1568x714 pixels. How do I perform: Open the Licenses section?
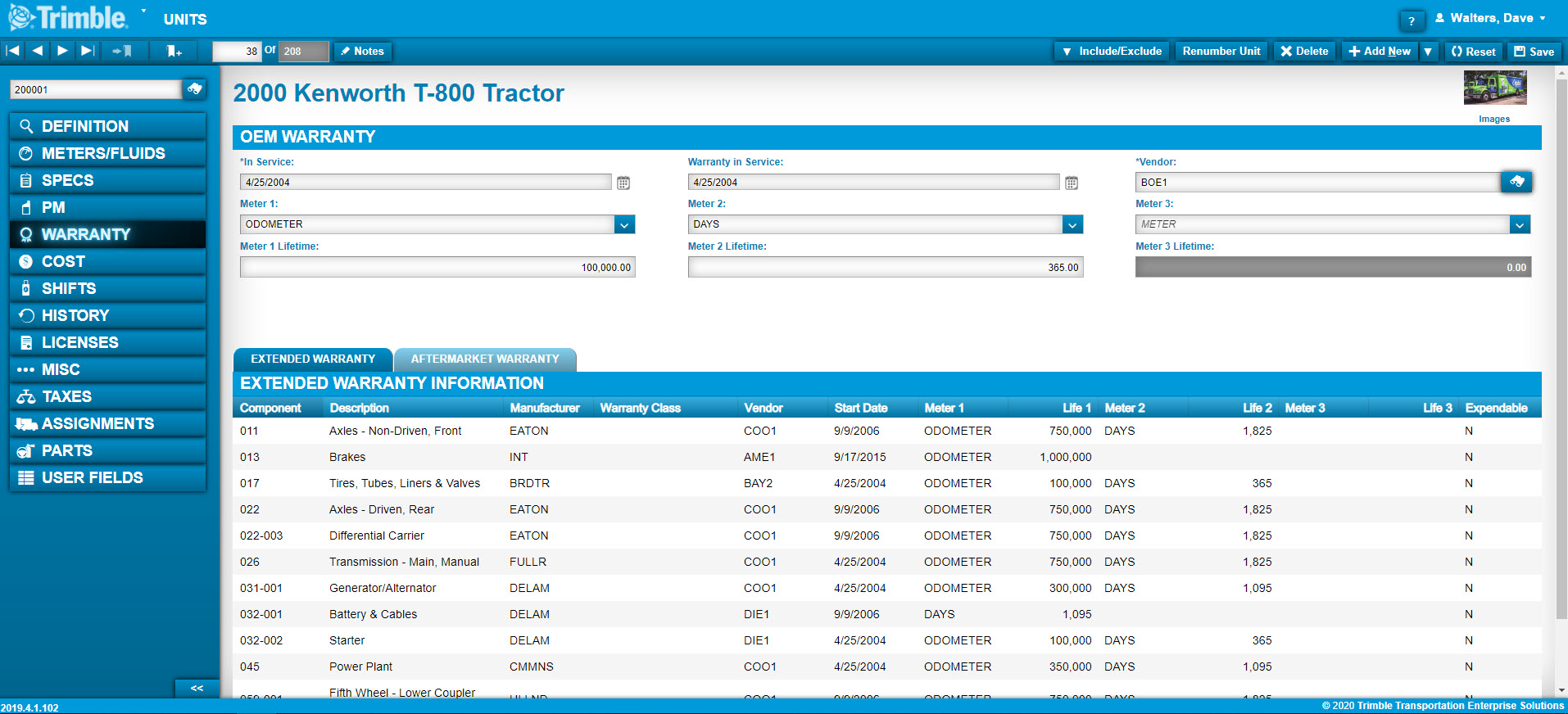pos(107,342)
